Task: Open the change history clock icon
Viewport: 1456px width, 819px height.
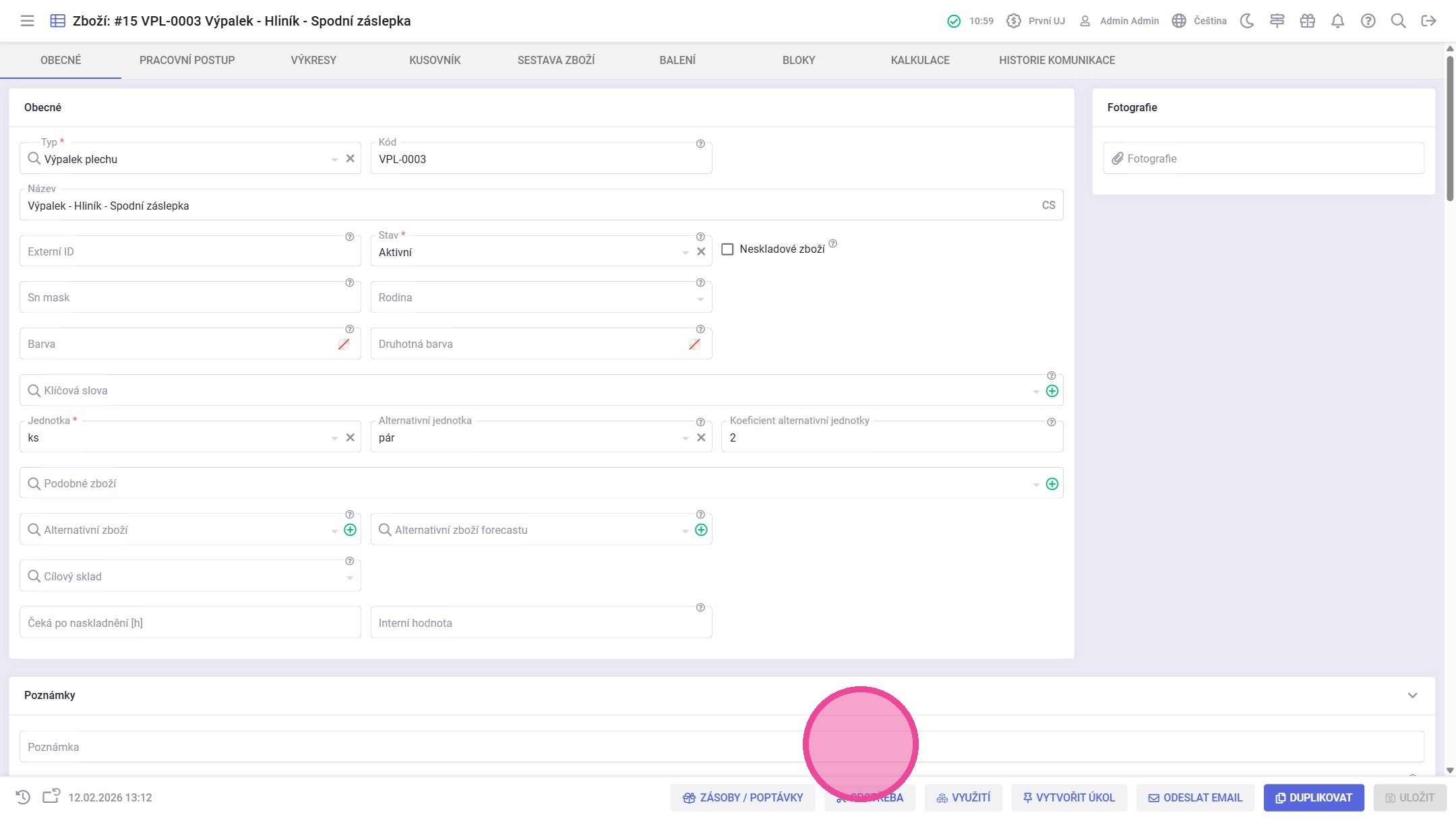Action: pyautogui.click(x=23, y=797)
